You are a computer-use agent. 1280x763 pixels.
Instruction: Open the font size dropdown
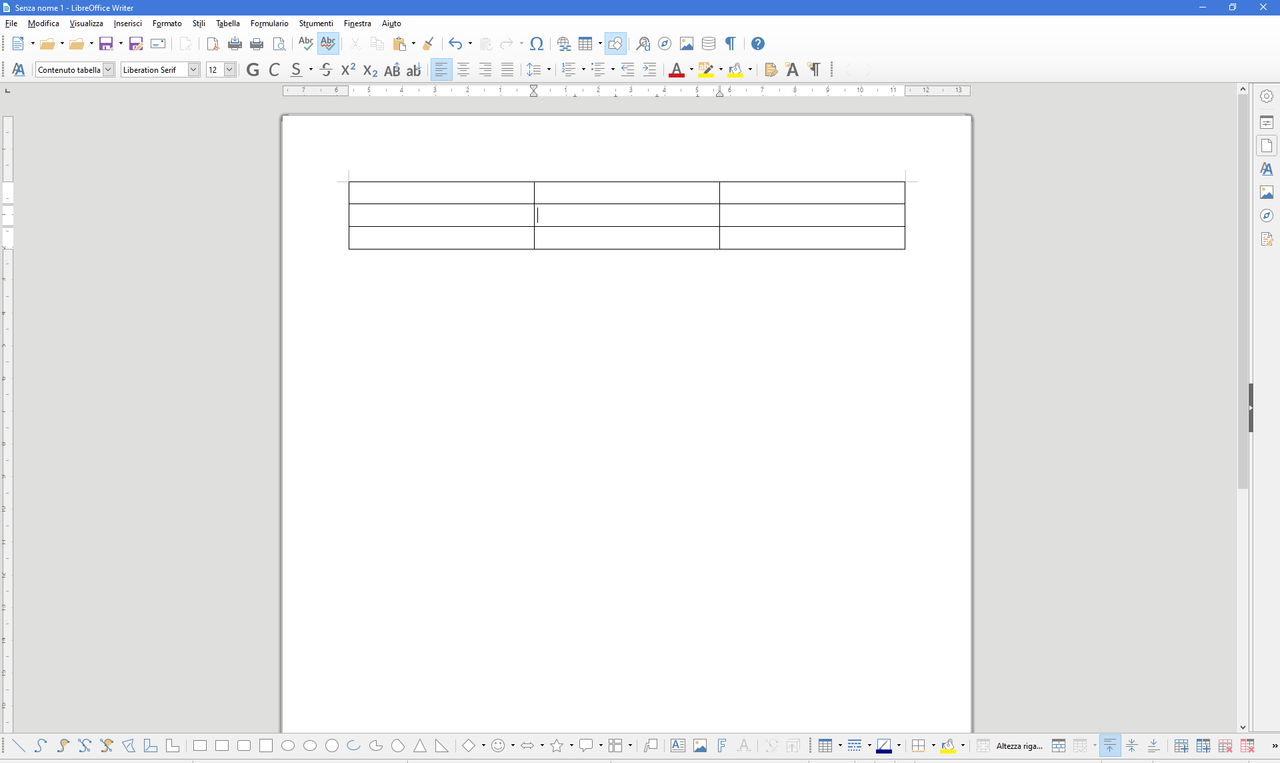230,70
